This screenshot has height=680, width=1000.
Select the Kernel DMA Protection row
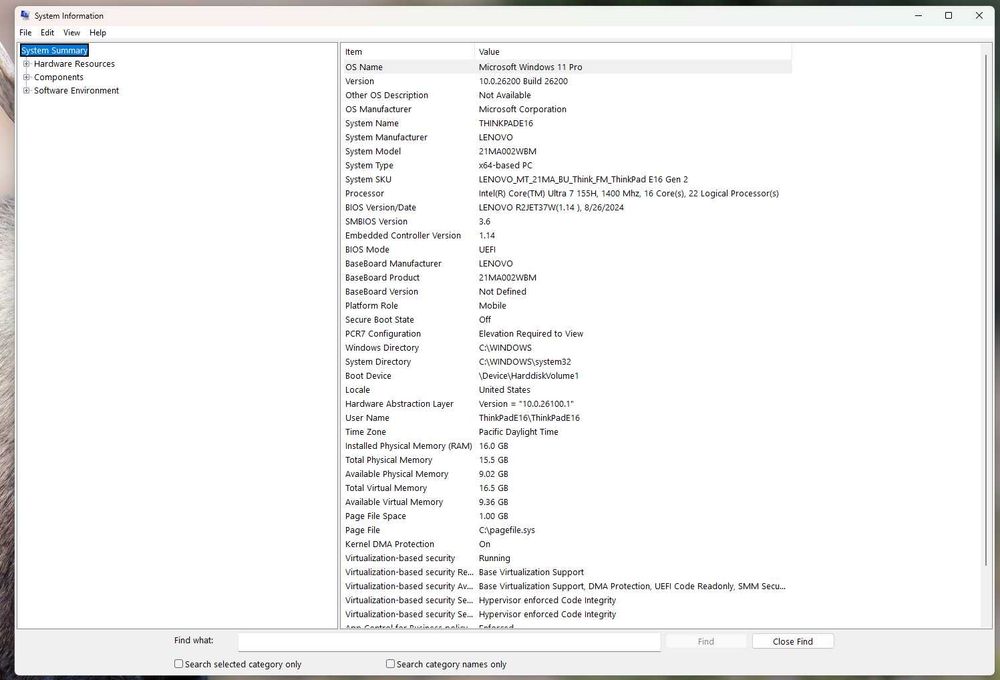point(566,544)
